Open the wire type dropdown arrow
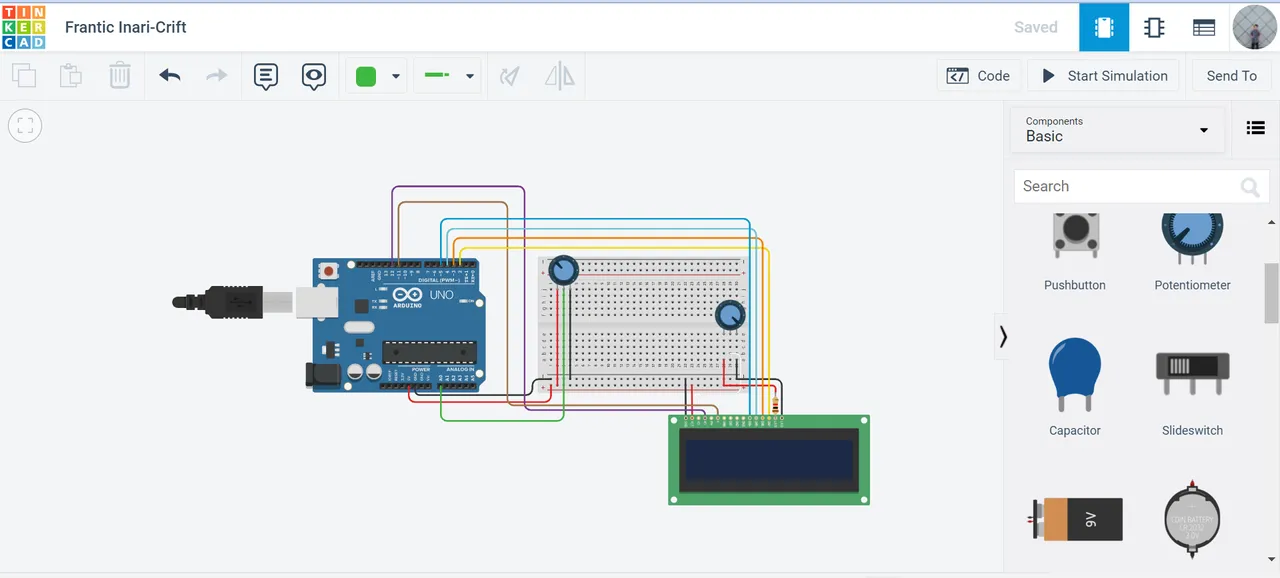This screenshot has width=1280, height=578. point(470,77)
